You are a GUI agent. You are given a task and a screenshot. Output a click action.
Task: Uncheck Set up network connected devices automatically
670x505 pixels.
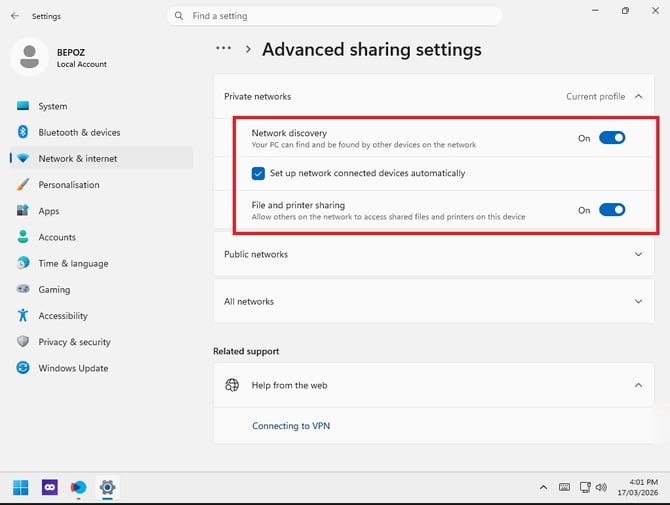(x=258, y=173)
